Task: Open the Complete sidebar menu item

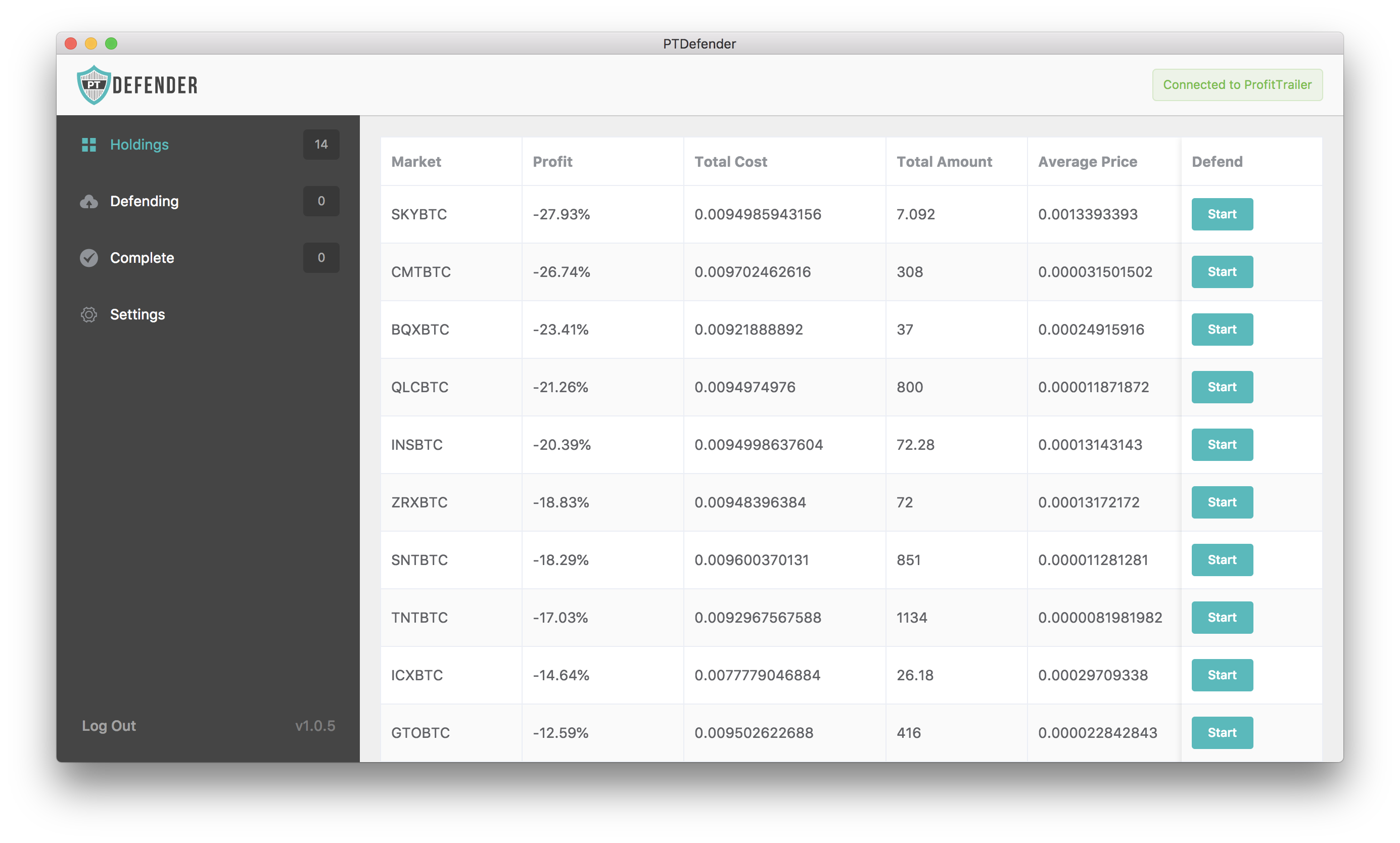Action: click(142, 258)
